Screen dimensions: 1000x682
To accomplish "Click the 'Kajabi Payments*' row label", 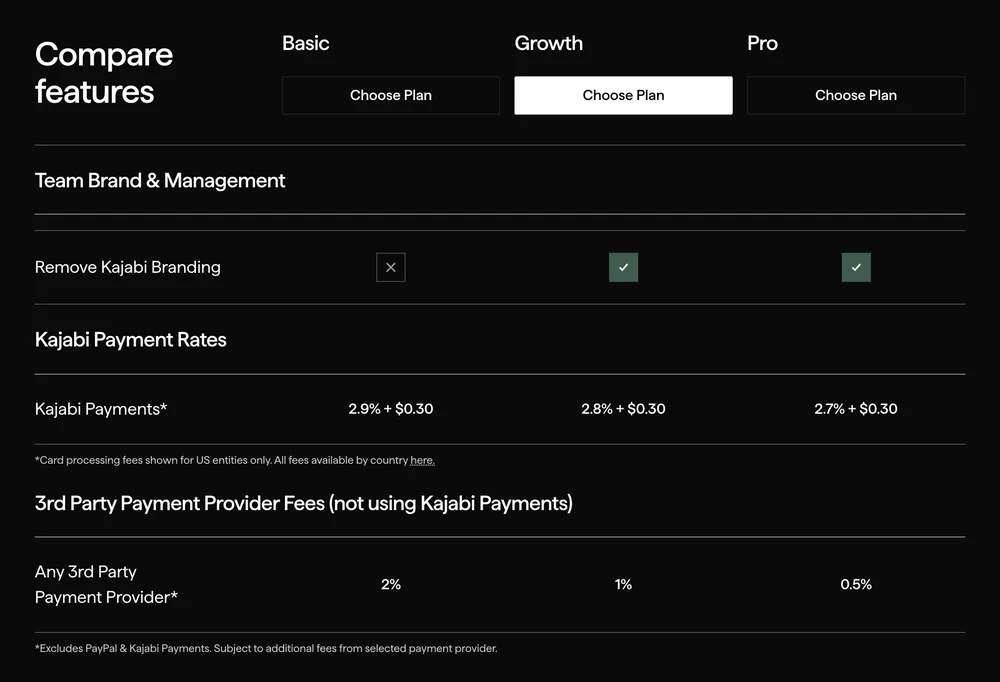I will 101,409.
